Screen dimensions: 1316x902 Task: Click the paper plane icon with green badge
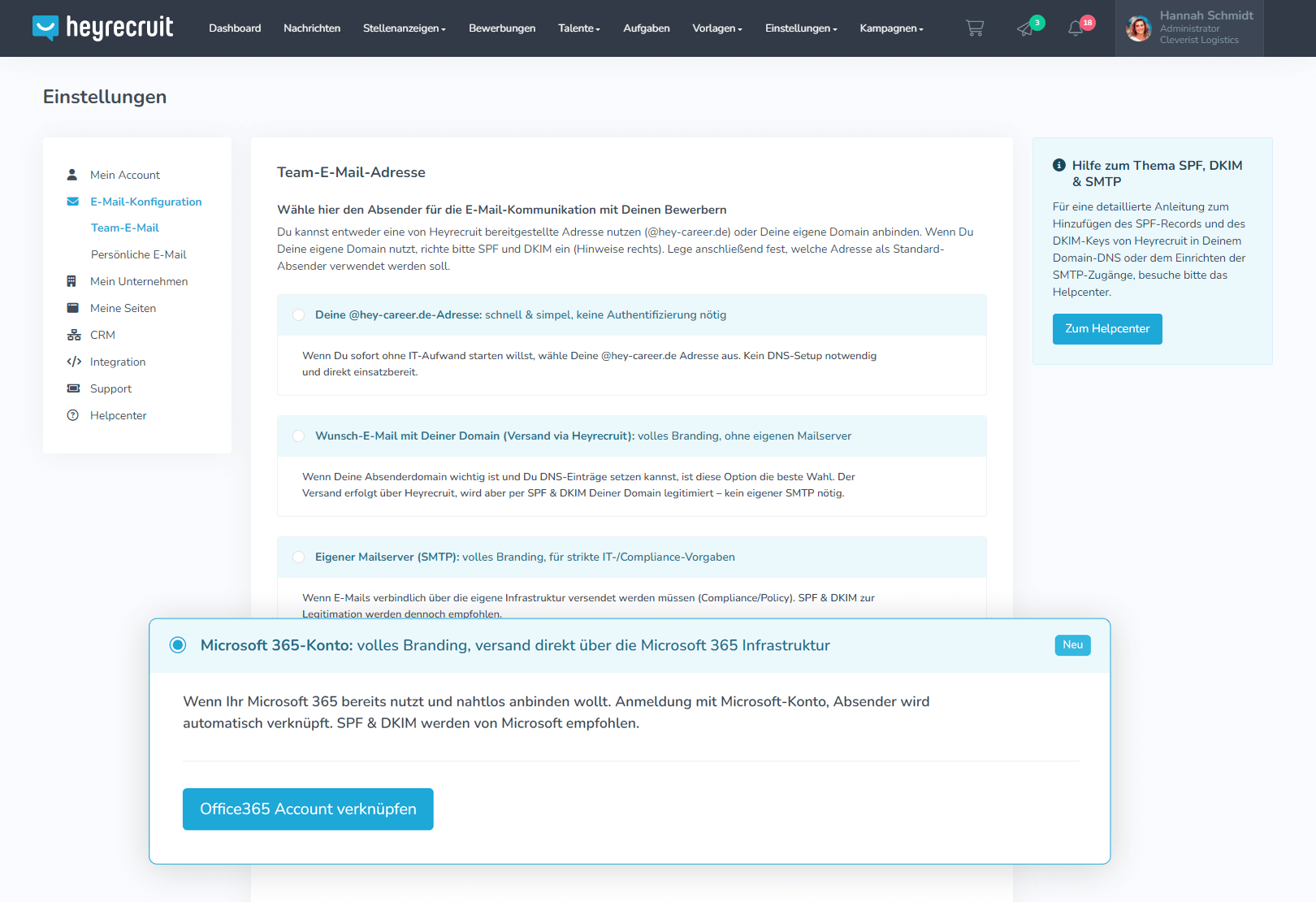(1026, 28)
